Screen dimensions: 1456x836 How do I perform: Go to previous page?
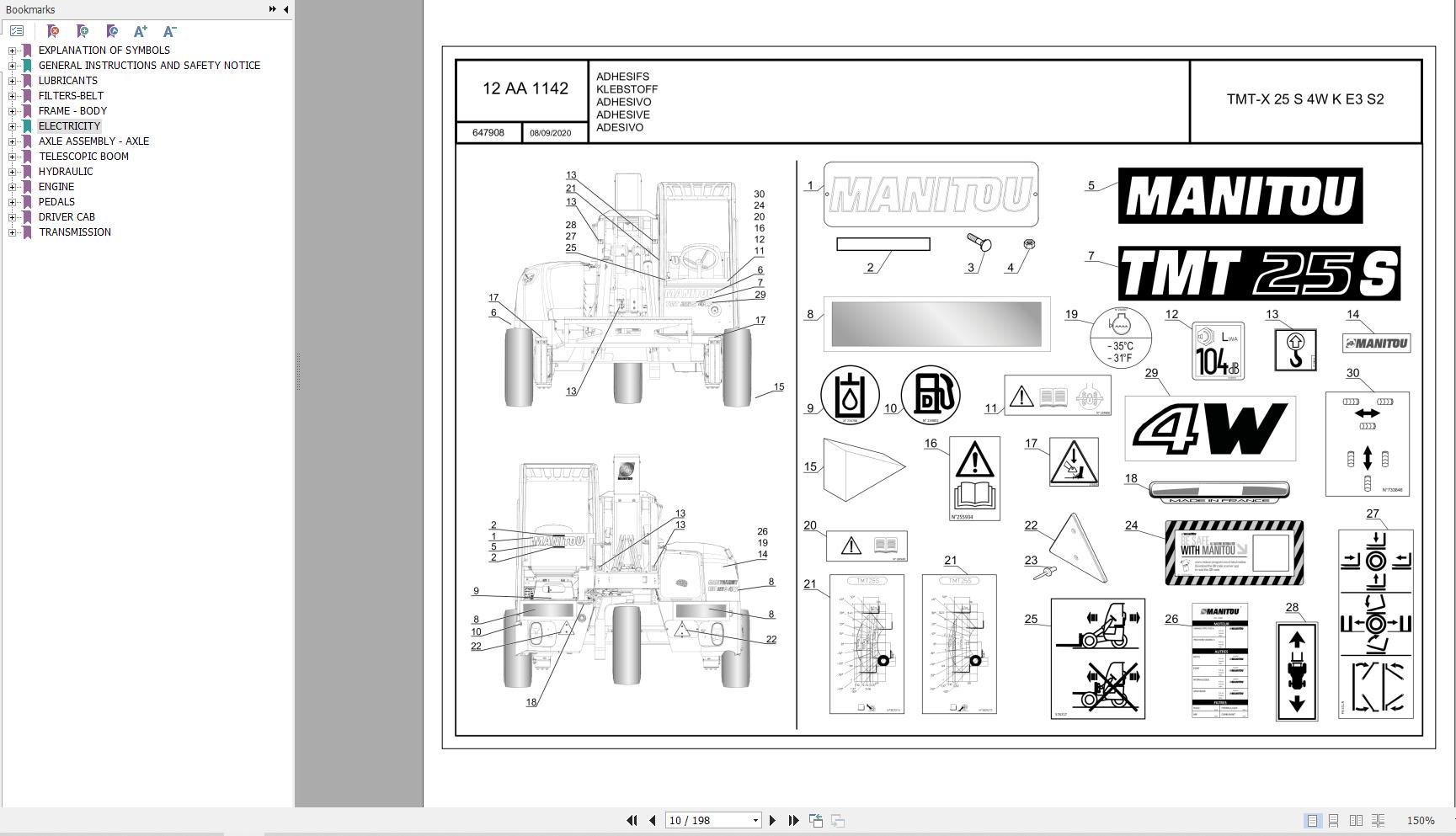tap(652, 820)
